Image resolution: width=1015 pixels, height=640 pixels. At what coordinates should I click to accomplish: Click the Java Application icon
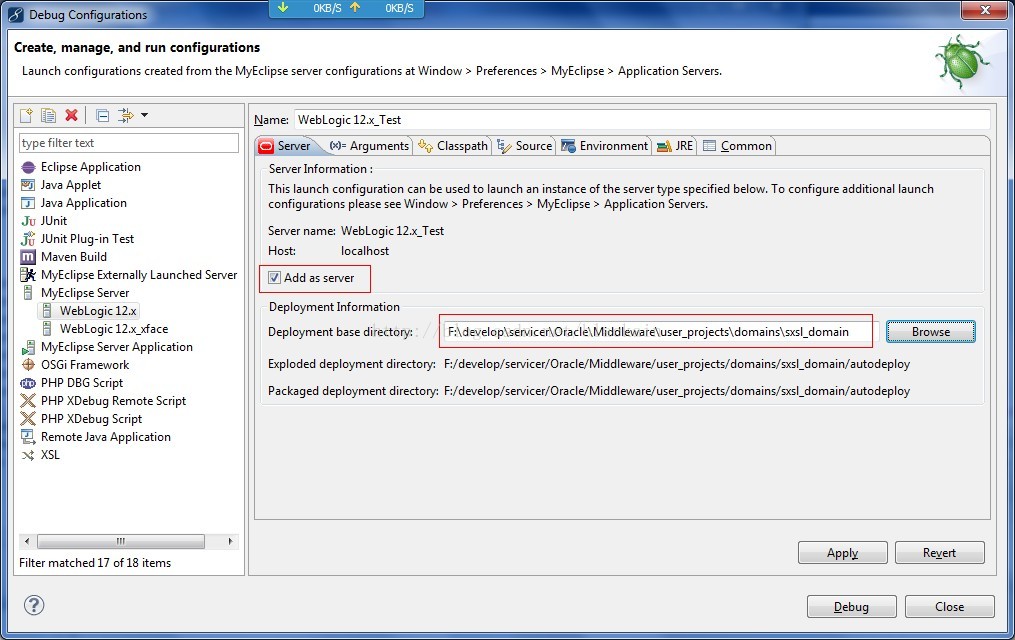pyautogui.click(x=28, y=203)
